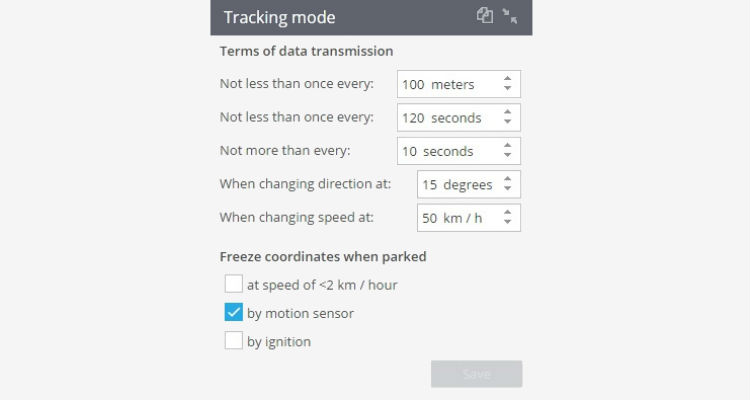Decrease the 15 degrees direction value
The width and height of the screenshot is (750, 400).
point(507,189)
